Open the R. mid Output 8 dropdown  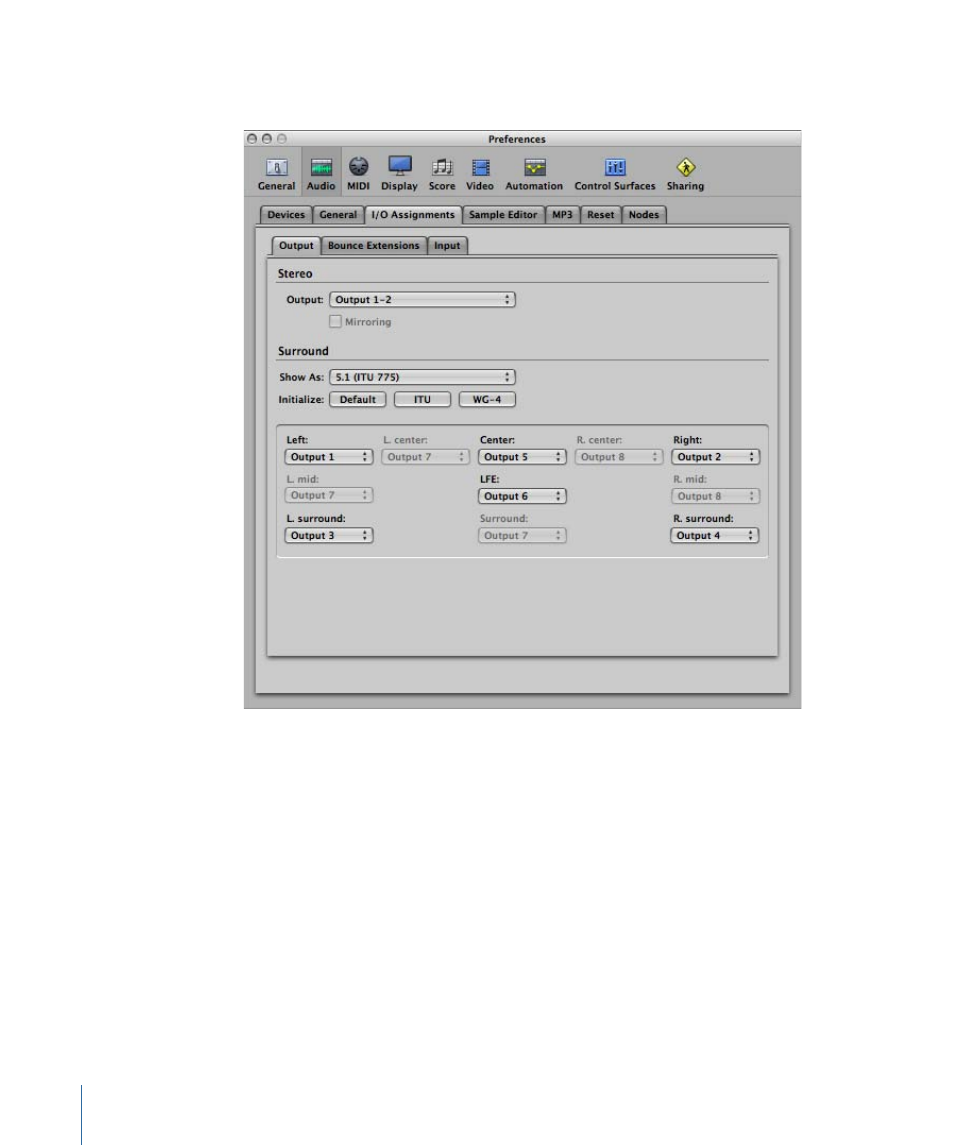[715, 496]
